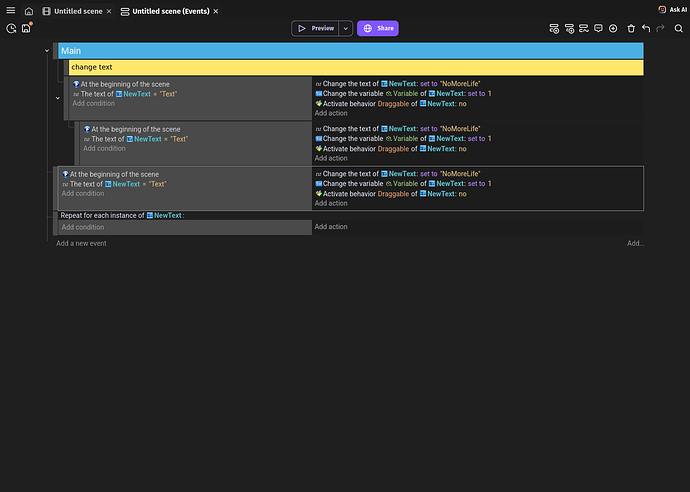Collapse the Main event group

pyautogui.click(x=47, y=51)
